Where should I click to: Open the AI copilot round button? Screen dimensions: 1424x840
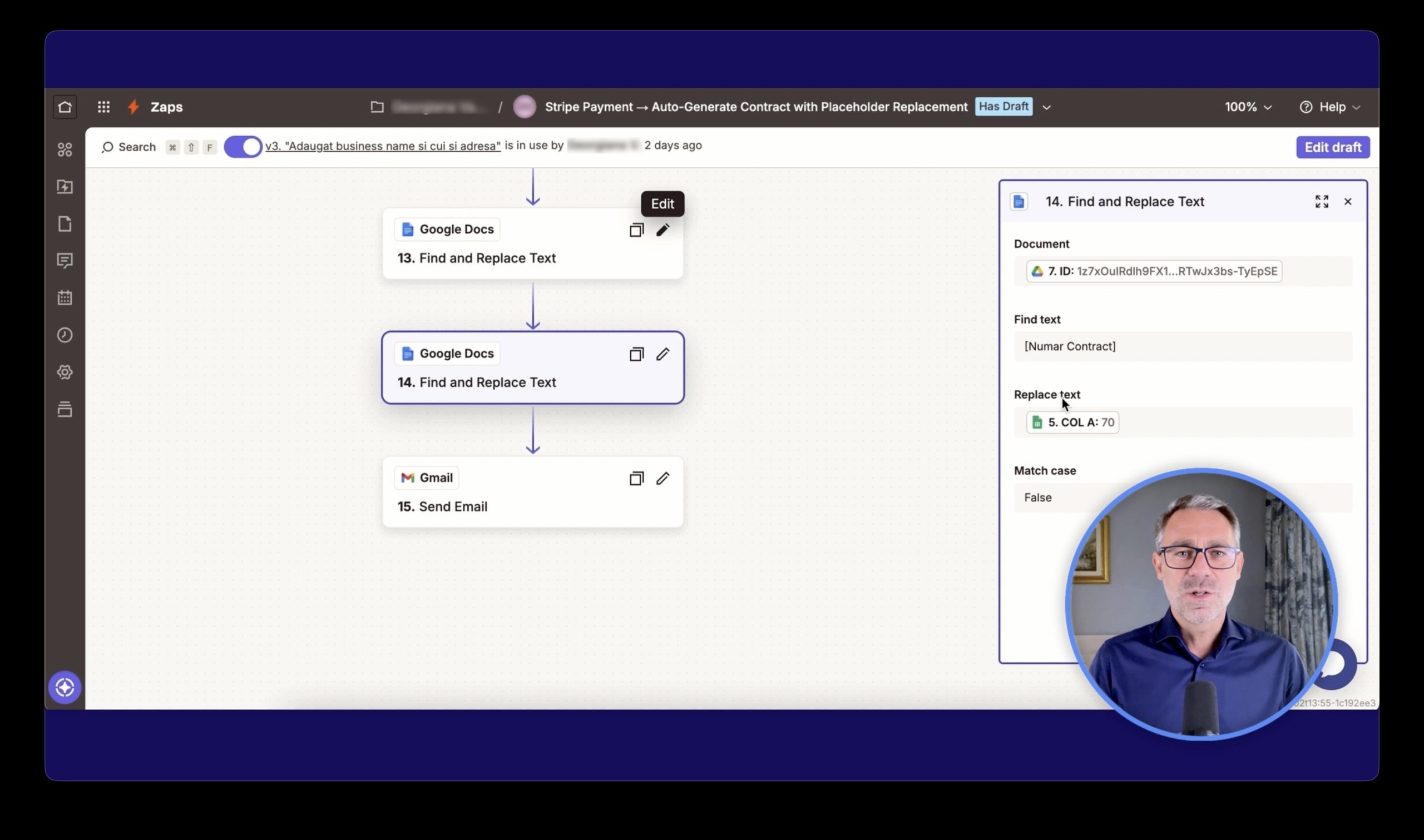[65, 688]
